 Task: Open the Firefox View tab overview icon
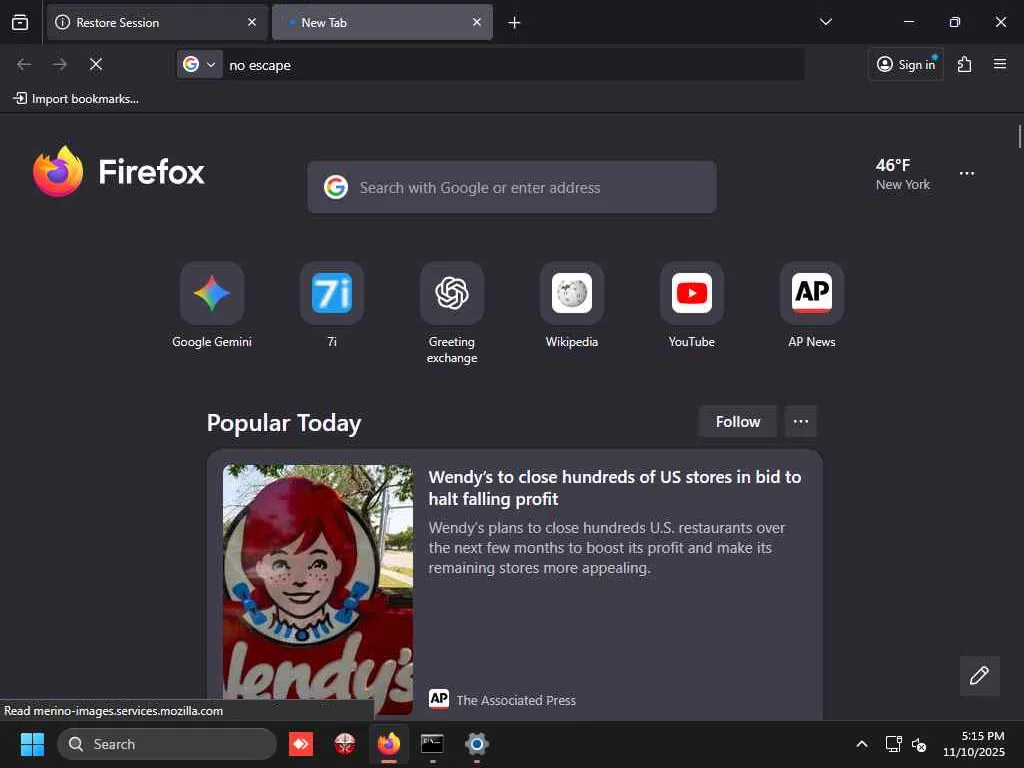coord(20,22)
